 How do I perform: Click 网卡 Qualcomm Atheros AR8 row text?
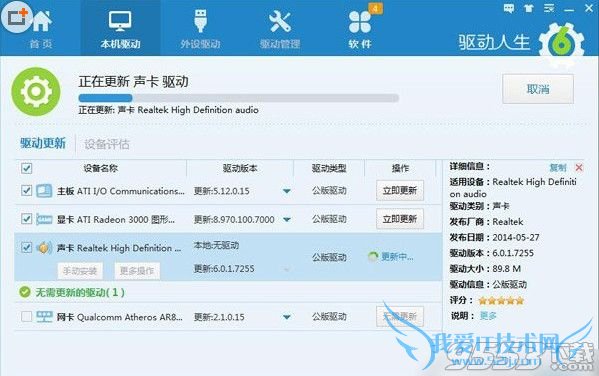pos(120,317)
